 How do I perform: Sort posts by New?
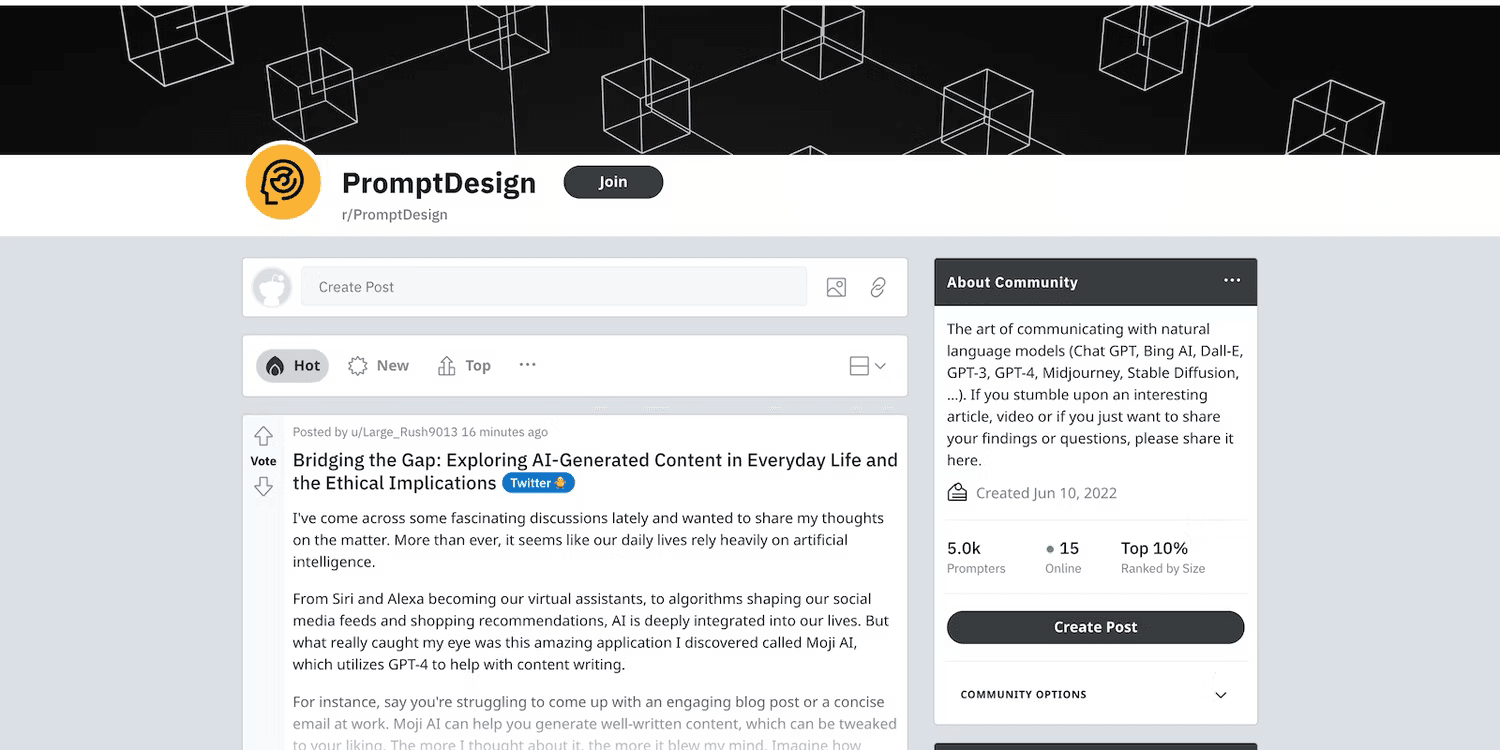coord(379,366)
